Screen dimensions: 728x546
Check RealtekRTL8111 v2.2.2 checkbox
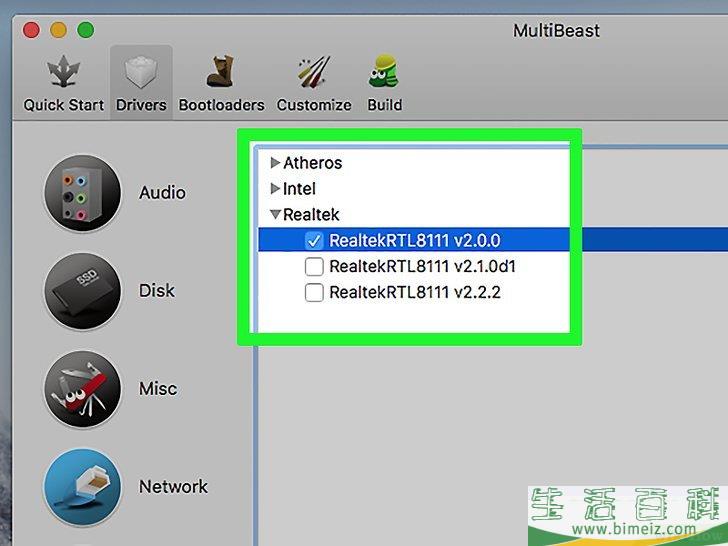314,292
